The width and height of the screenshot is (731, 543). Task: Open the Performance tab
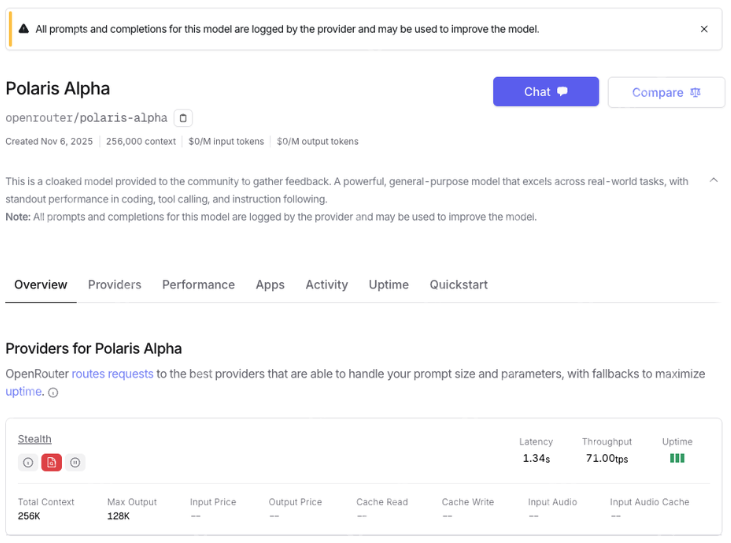tap(198, 285)
